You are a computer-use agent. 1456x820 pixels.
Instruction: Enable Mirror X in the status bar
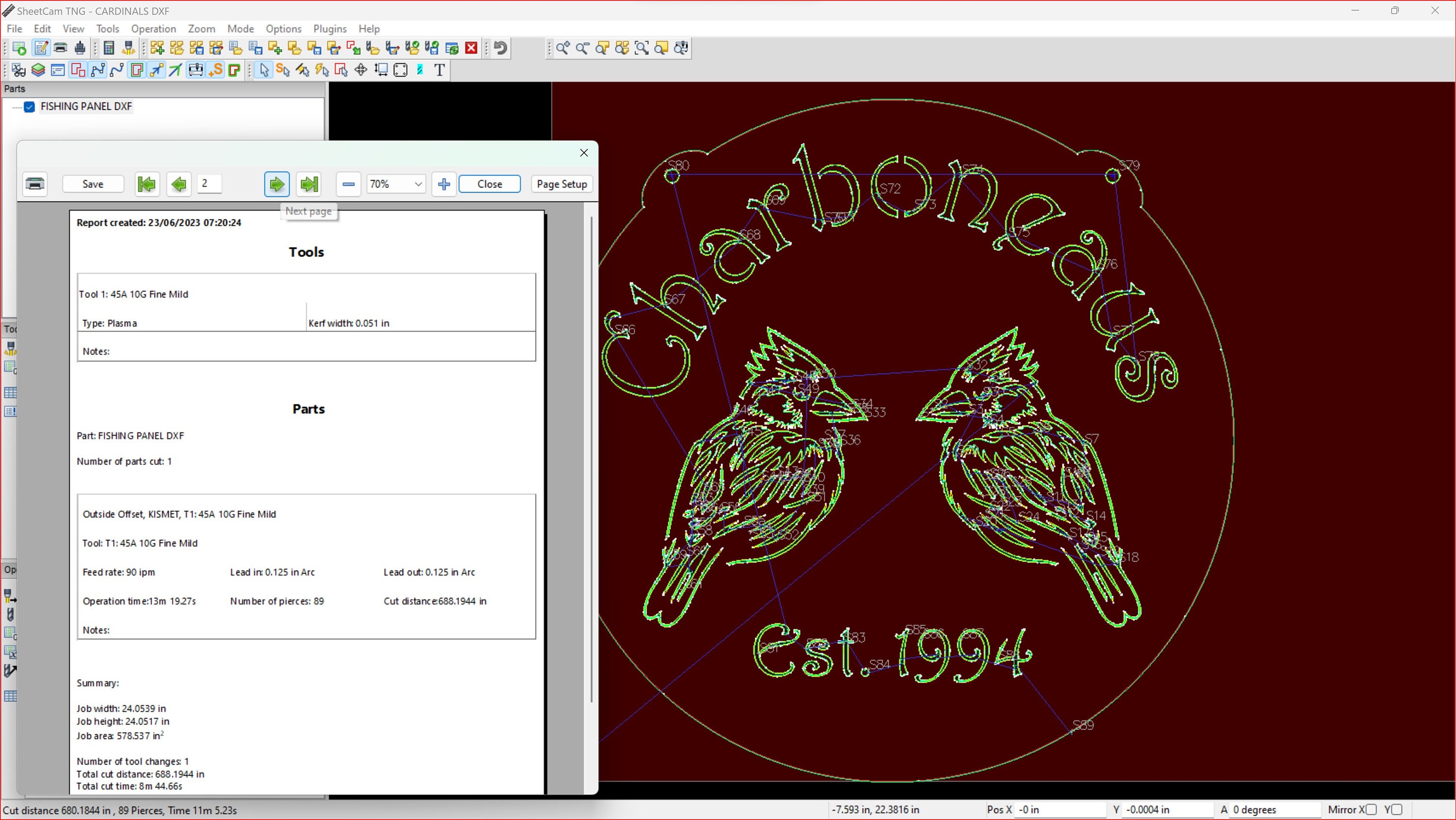(x=1372, y=810)
